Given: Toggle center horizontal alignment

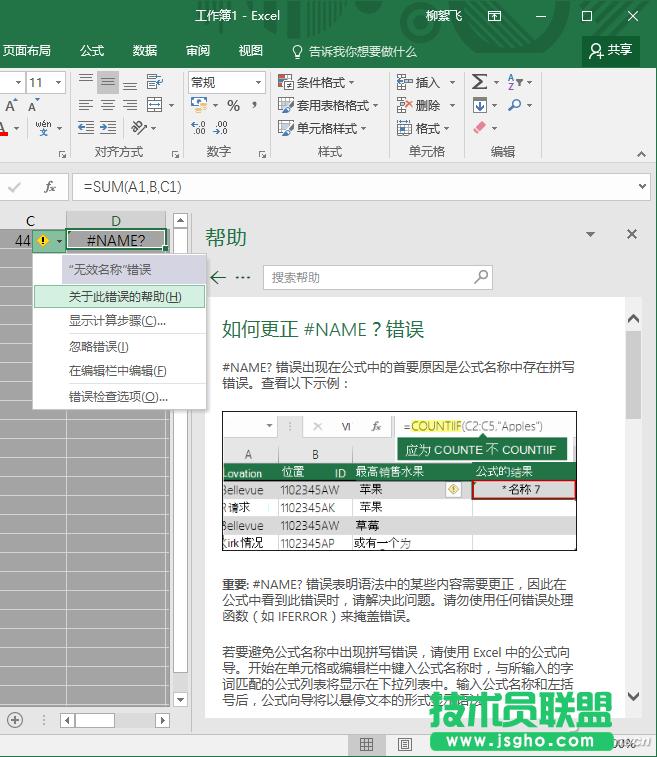Looking at the screenshot, I should pyautogui.click(x=108, y=105).
